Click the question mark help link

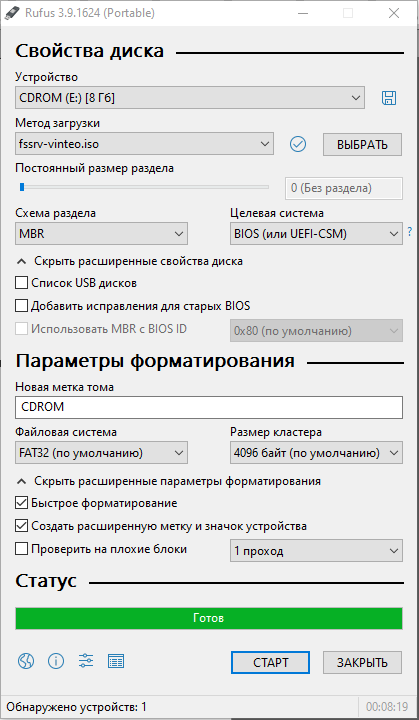409,232
